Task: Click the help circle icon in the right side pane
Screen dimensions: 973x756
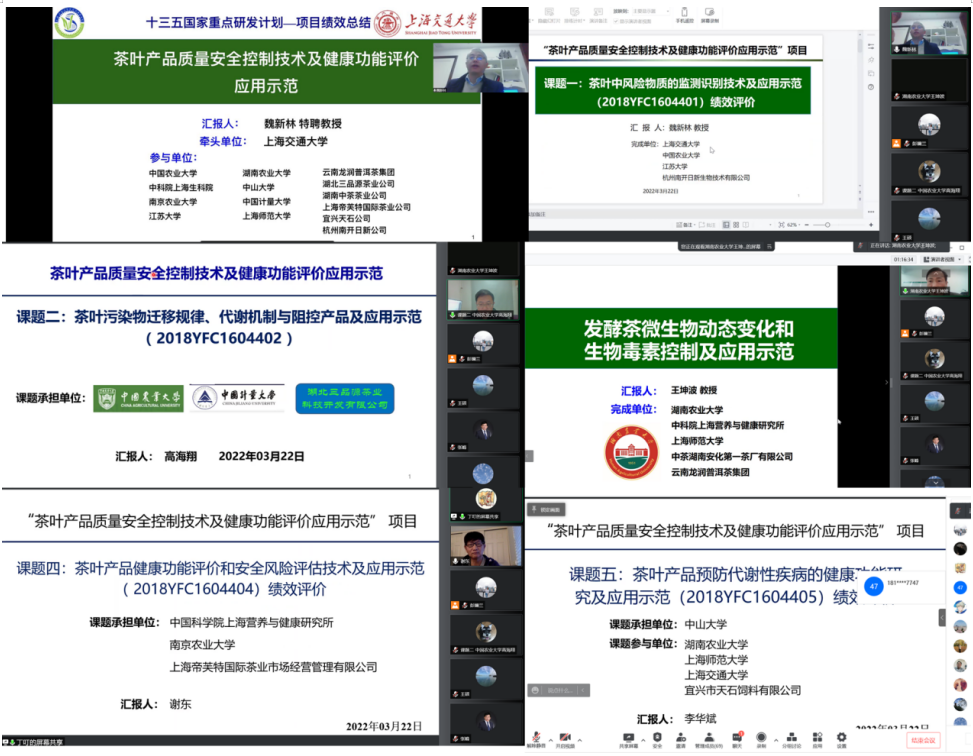Action: 871,87
